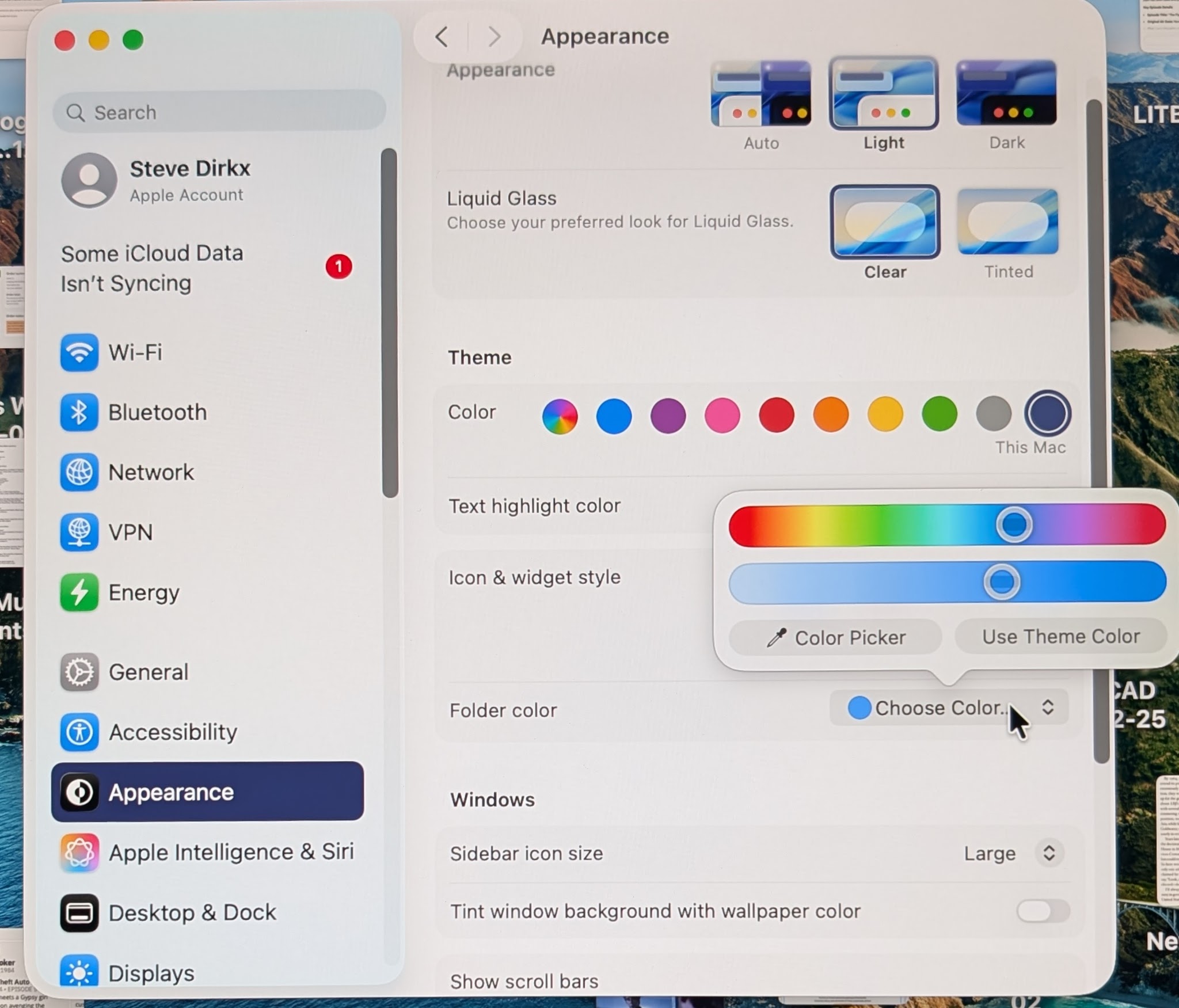Select the graphite theme color swatch

[x=994, y=413]
